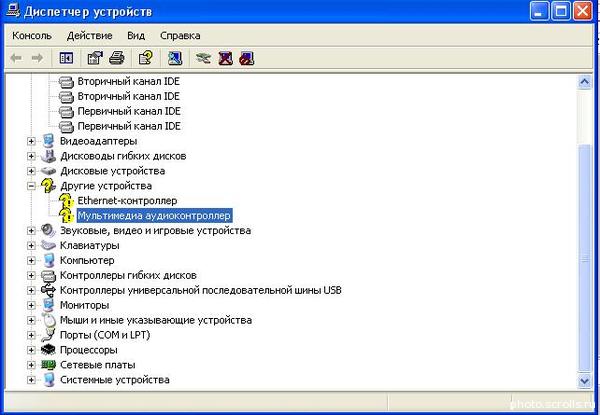Viewport: 600px width, 415px height.
Task: Click speaker icon beside Звуковые, видео и игровые устройства
Action: point(48,230)
